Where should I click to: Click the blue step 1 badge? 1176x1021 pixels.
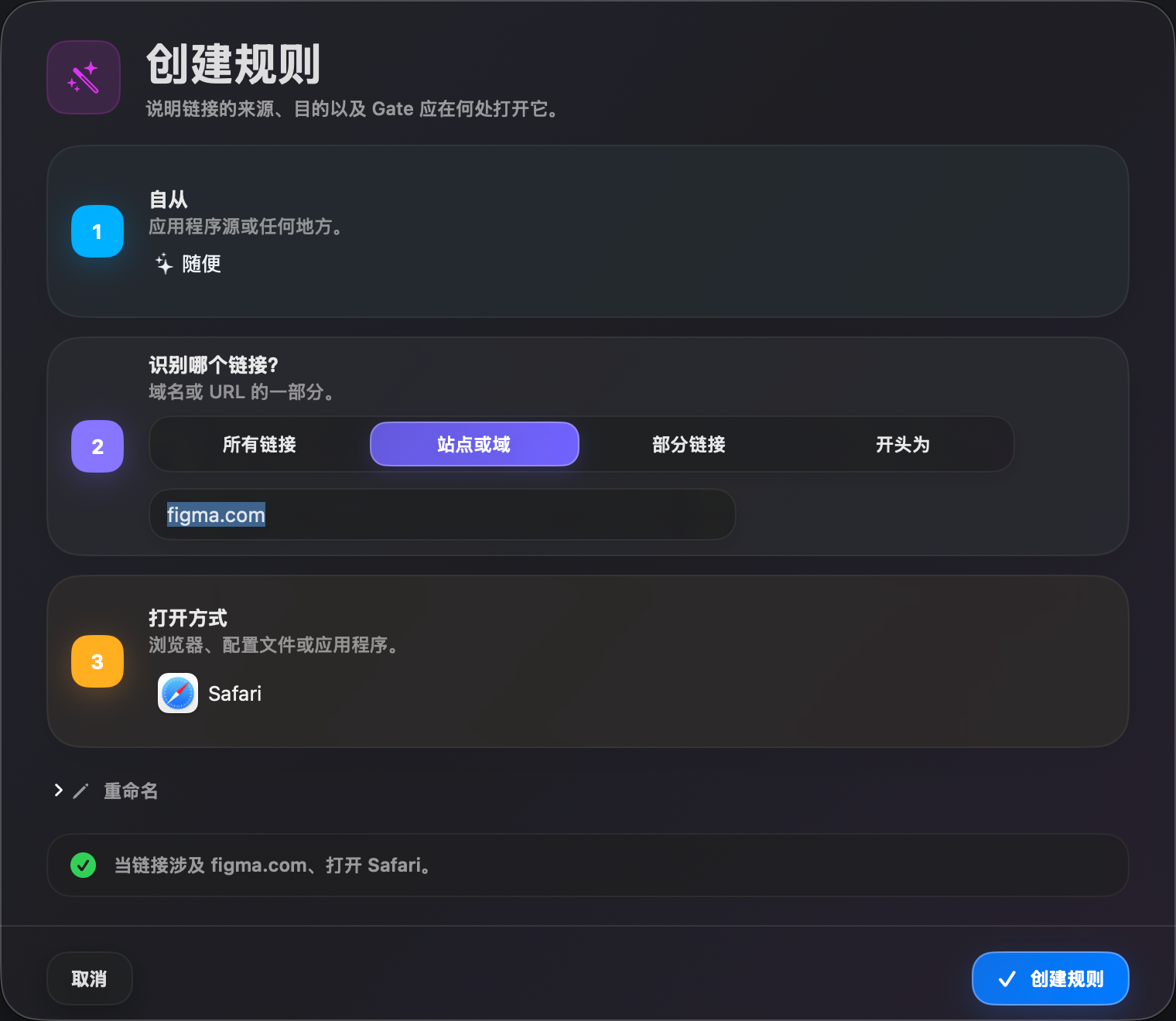point(97,231)
